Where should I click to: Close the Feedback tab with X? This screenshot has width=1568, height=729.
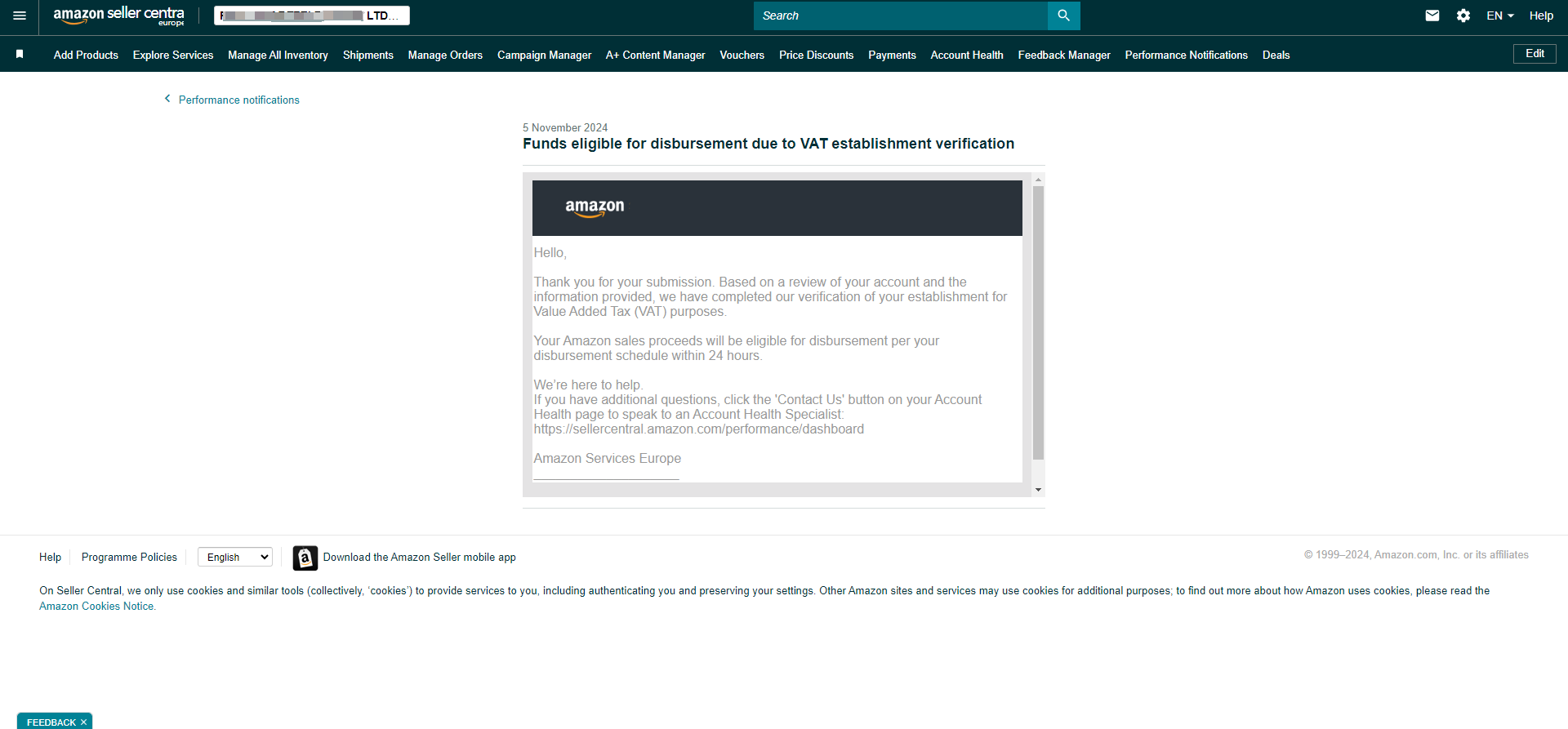click(x=83, y=722)
